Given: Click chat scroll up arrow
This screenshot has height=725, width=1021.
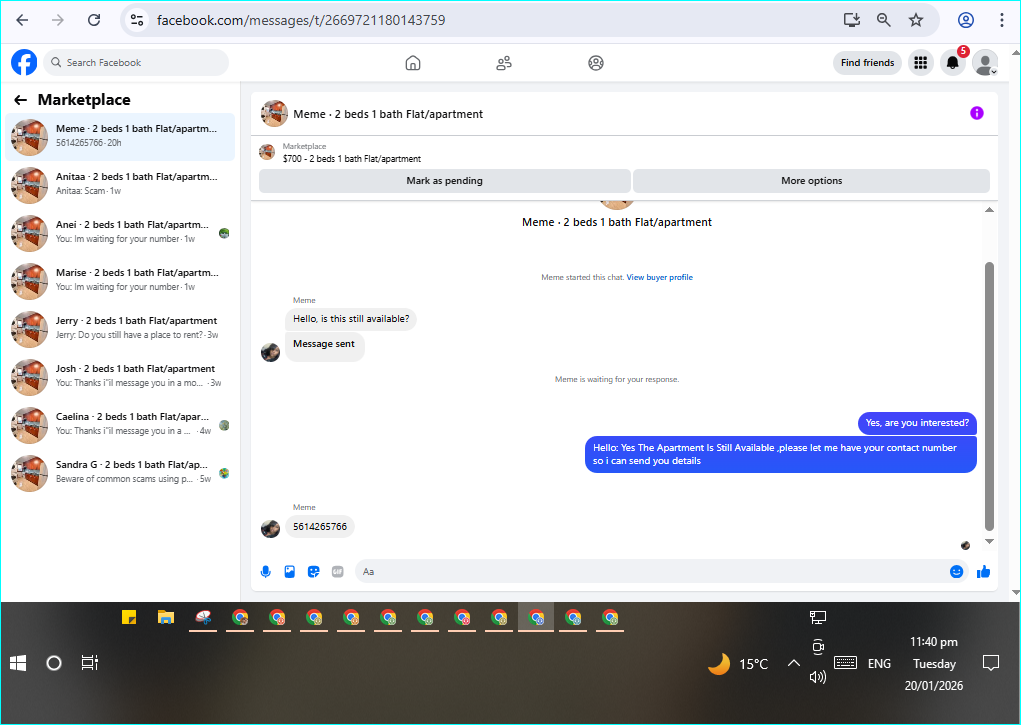Looking at the screenshot, I should 989,210.
